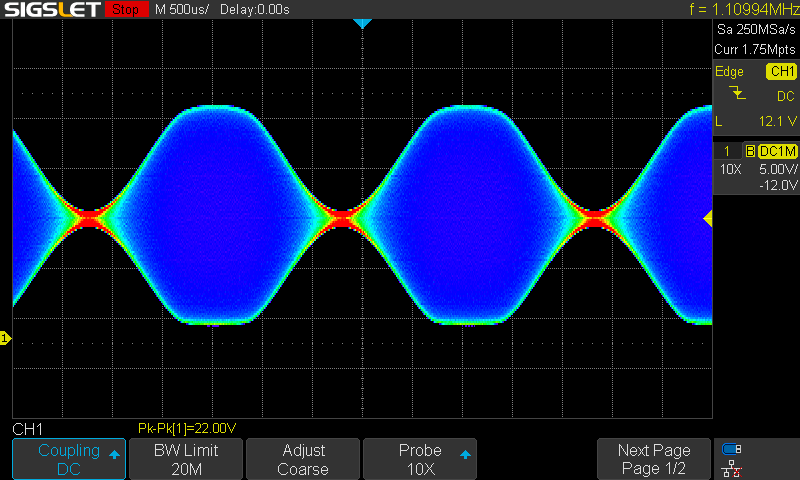This screenshot has width=800, height=480.
Task: Open the Probe 10X softkey menu
Action: [420, 459]
